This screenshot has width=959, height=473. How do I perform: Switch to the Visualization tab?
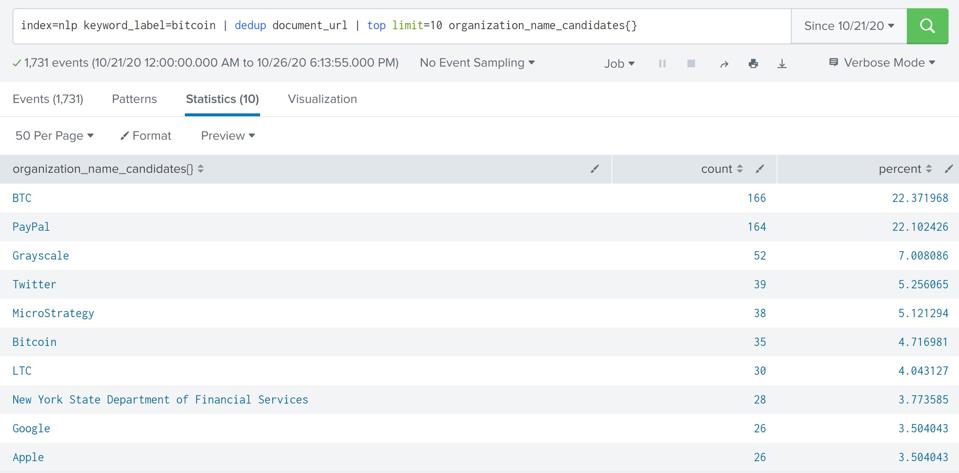322,99
